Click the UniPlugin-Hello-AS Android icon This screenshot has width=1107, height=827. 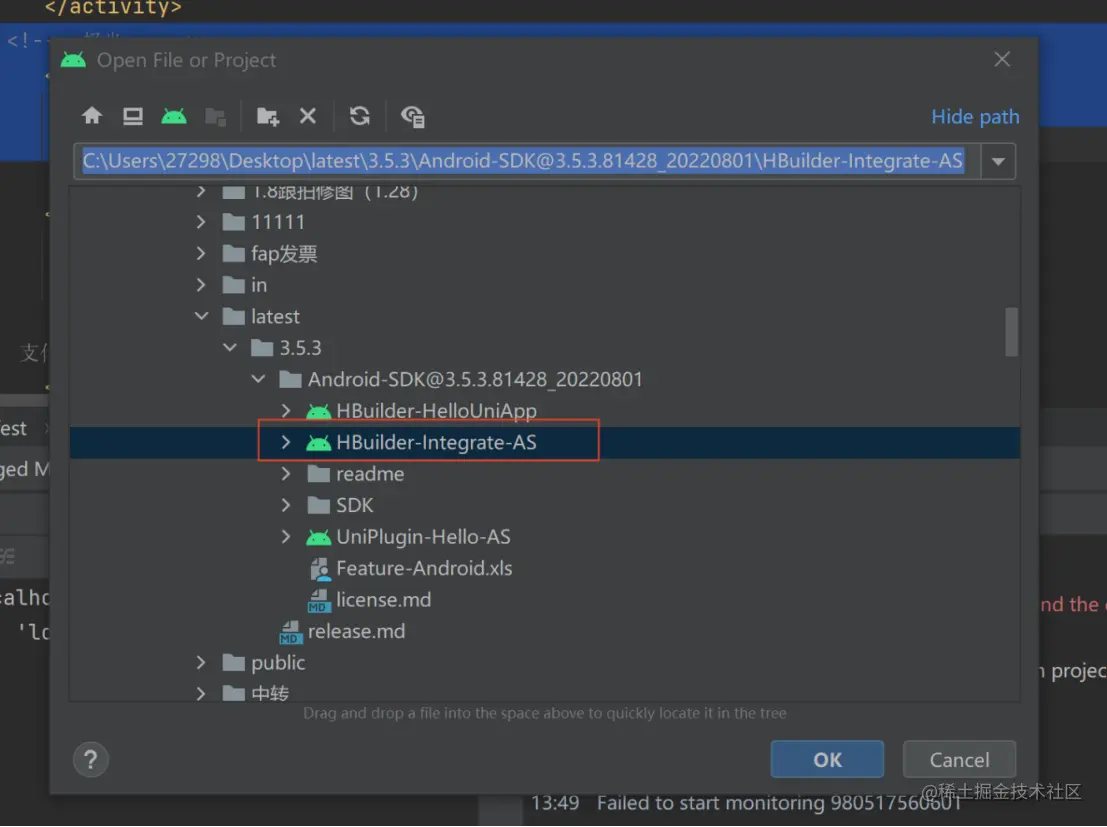click(x=318, y=537)
